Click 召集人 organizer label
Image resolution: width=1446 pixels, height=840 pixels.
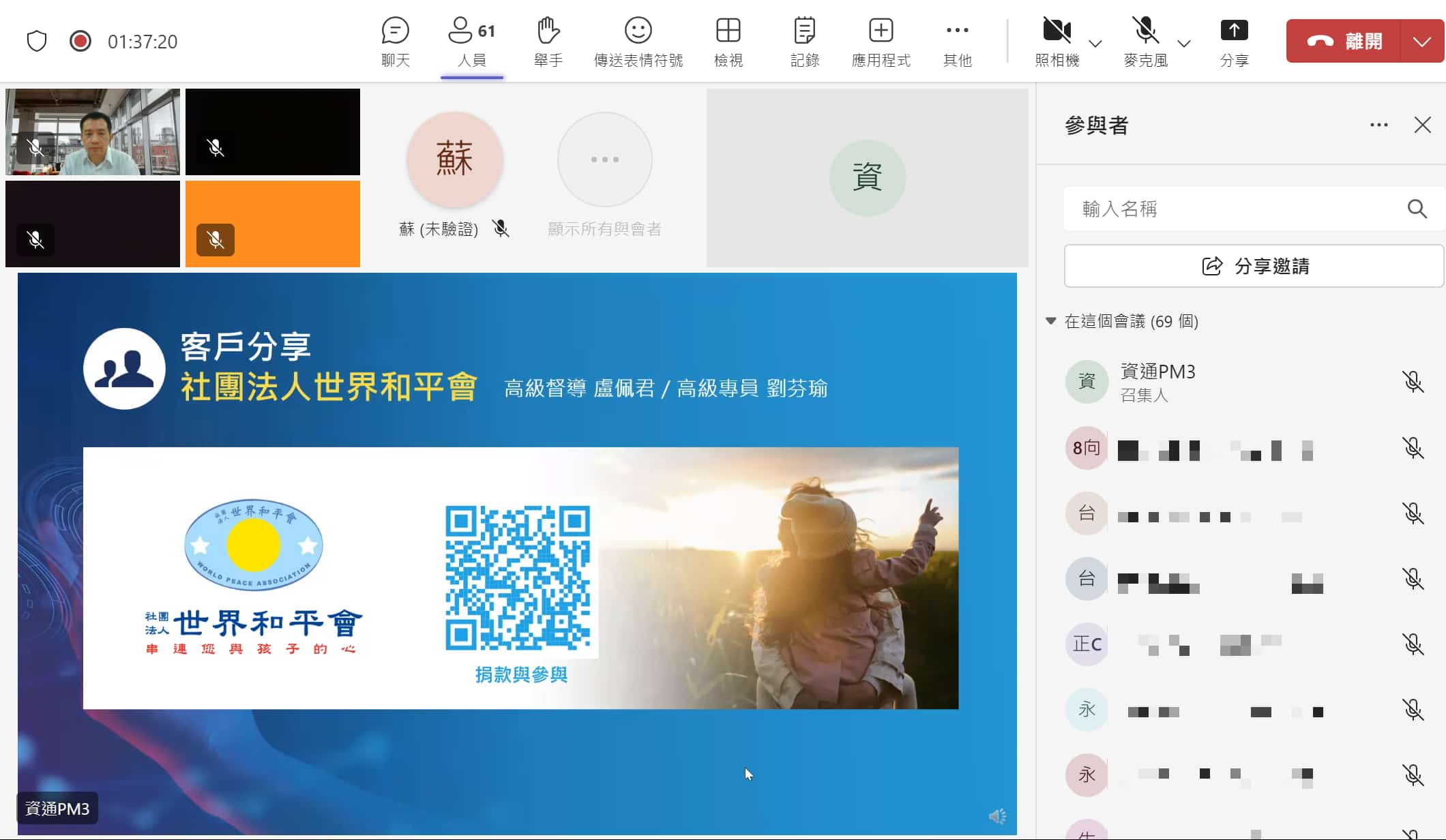(x=1144, y=395)
